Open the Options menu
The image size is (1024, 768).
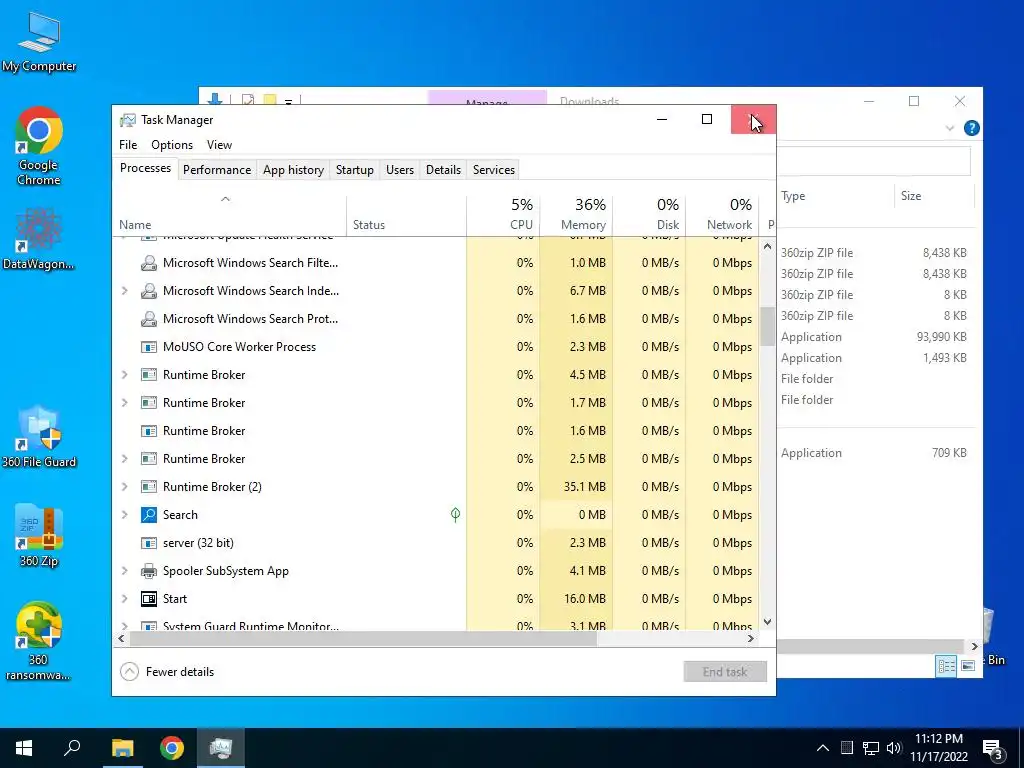point(172,145)
